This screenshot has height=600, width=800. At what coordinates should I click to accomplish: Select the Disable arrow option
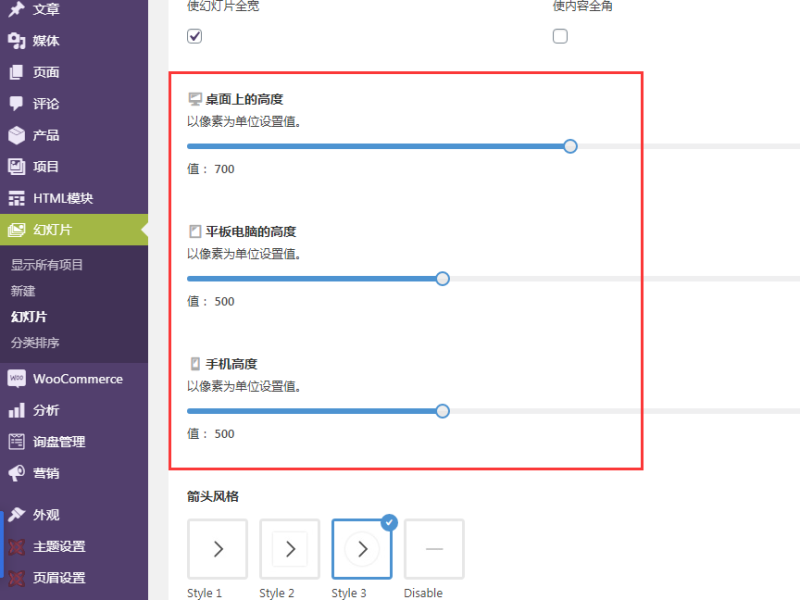434,549
